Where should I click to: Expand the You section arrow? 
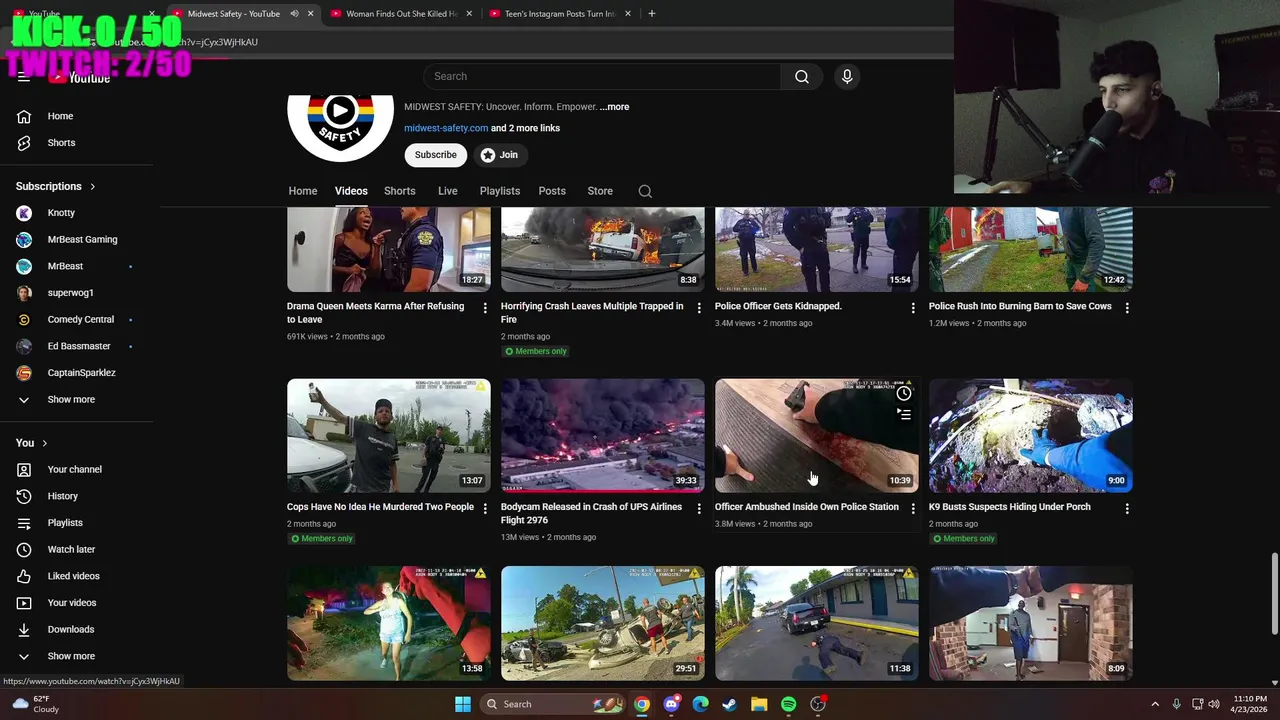[x=45, y=443]
